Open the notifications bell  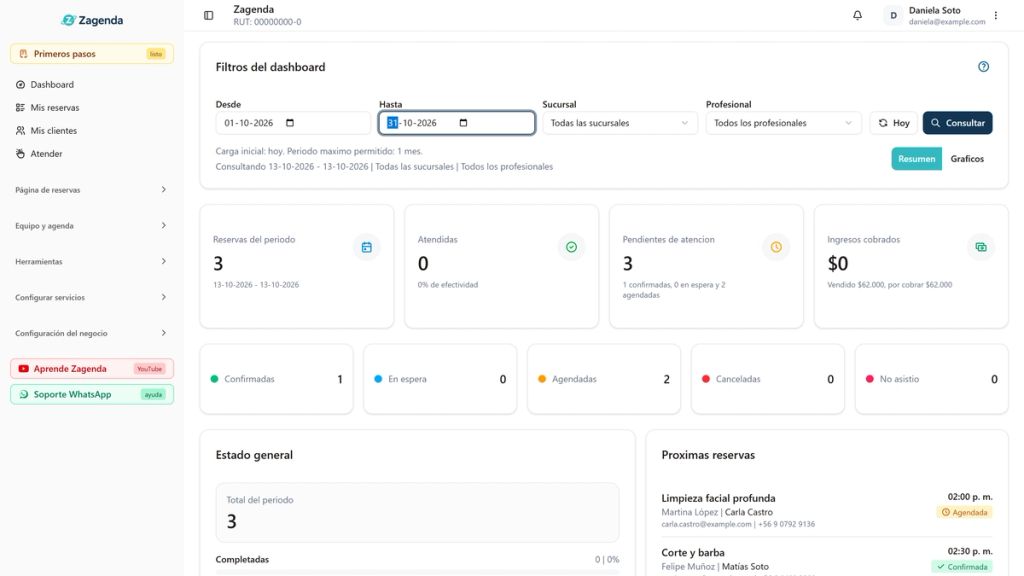[x=857, y=15]
